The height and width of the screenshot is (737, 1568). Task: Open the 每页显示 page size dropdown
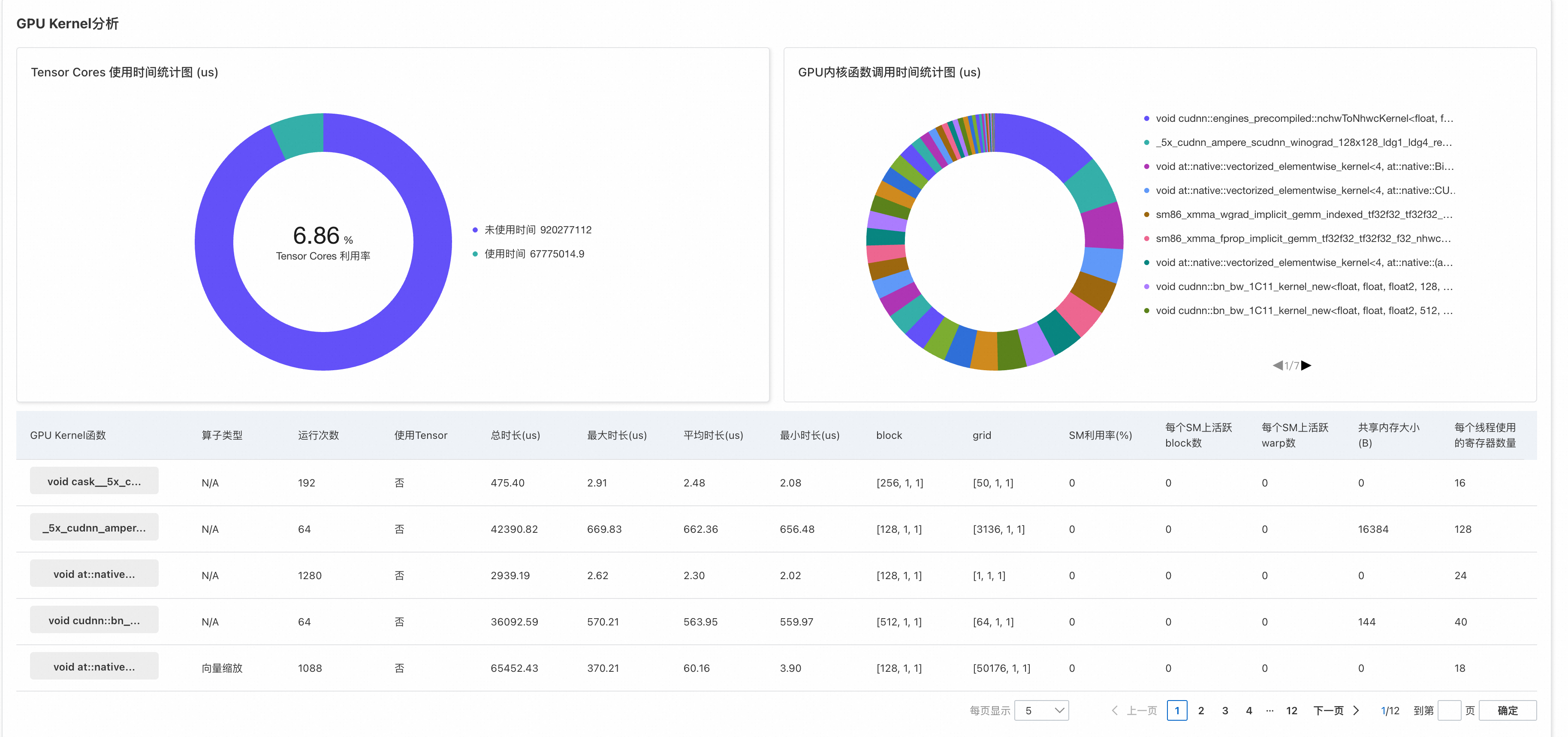coord(1041,710)
